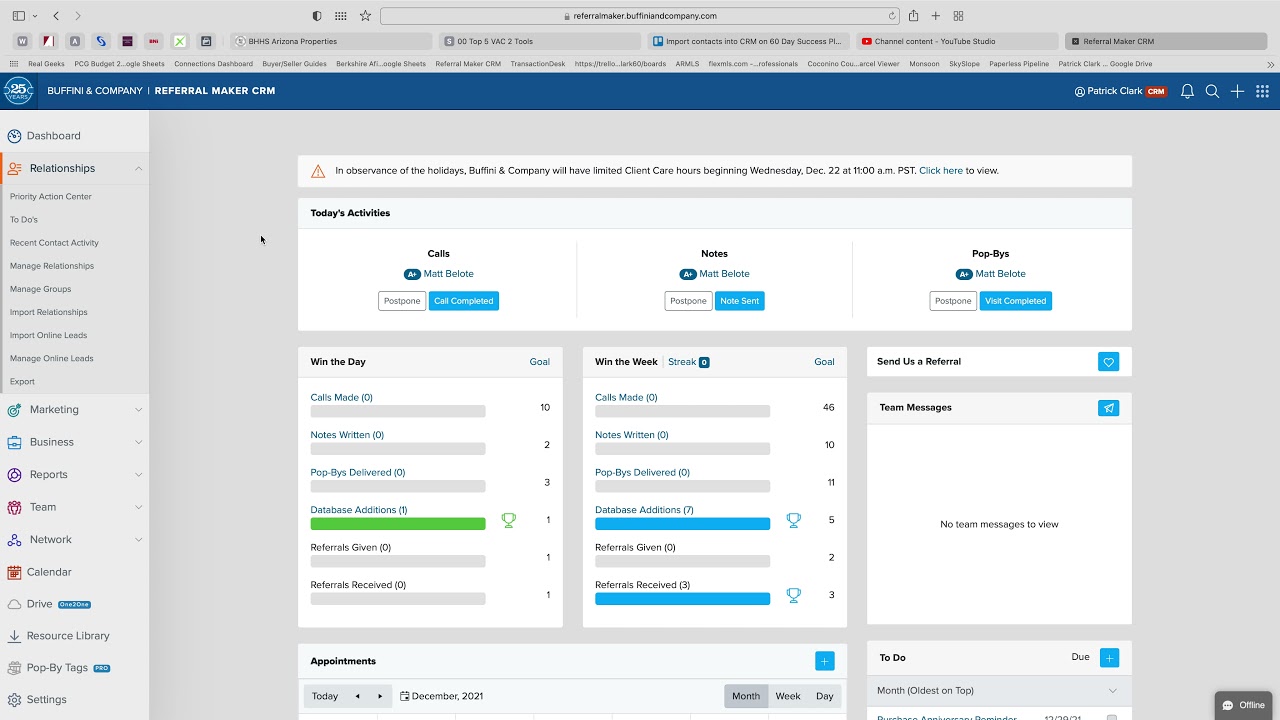Open the Month (Oldest on Top) dropdown
Image resolution: width=1280 pixels, height=720 pixels.
tap(999, 691)
